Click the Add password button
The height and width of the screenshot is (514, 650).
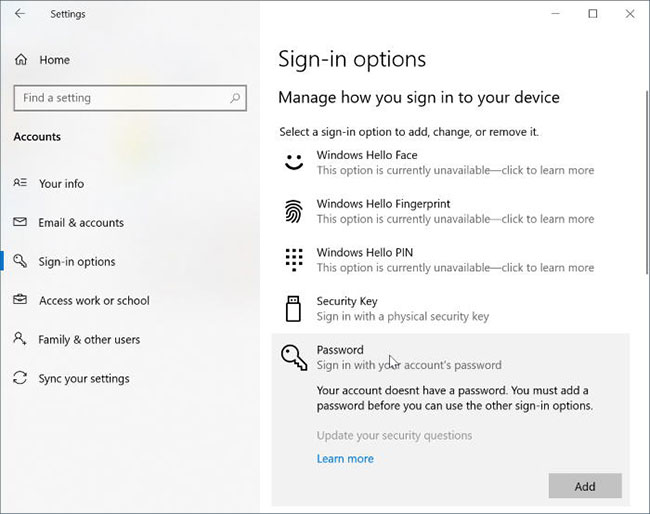pyautogui.click(x=585, y=486)
